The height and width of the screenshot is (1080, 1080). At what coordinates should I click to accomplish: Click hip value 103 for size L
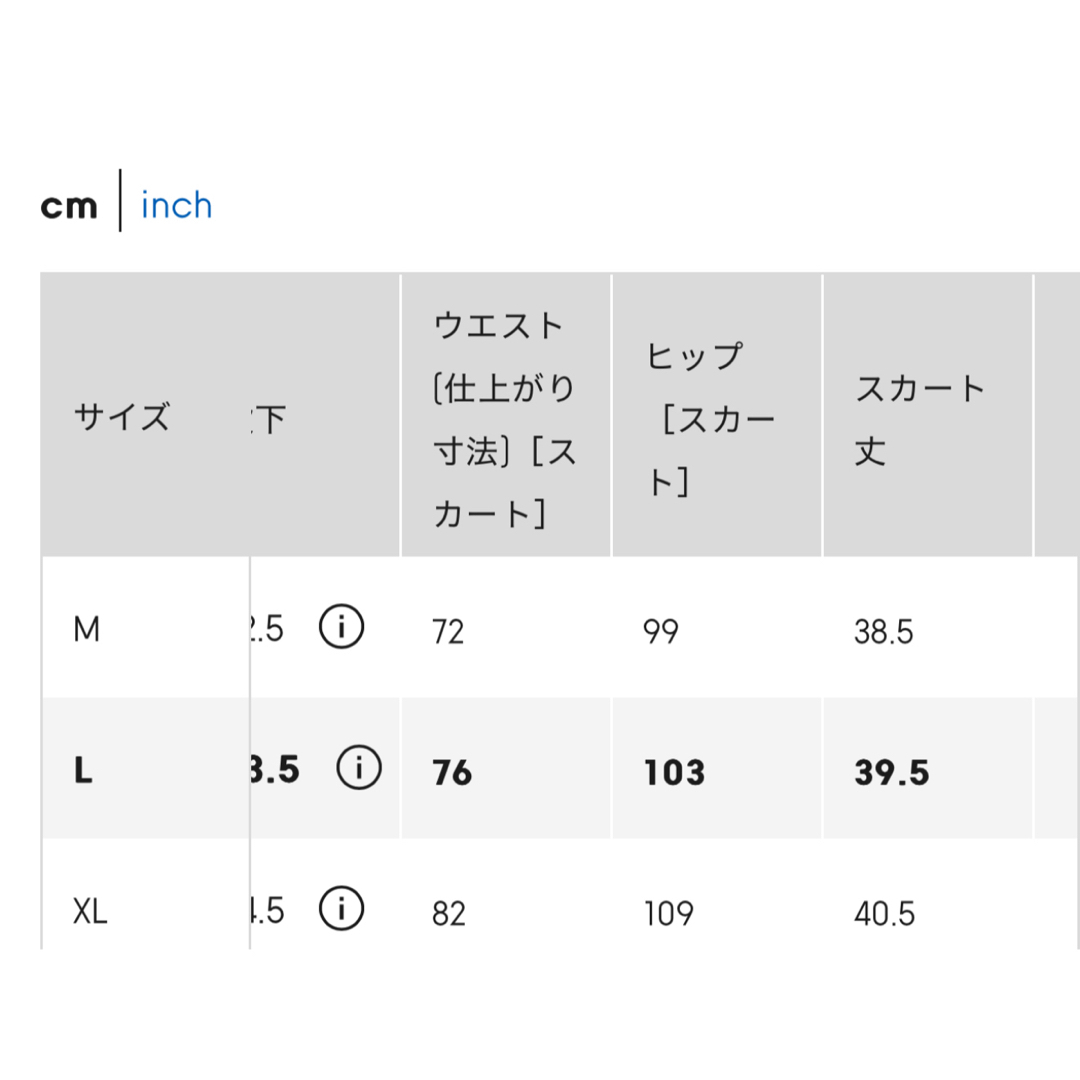coord(674,772)
